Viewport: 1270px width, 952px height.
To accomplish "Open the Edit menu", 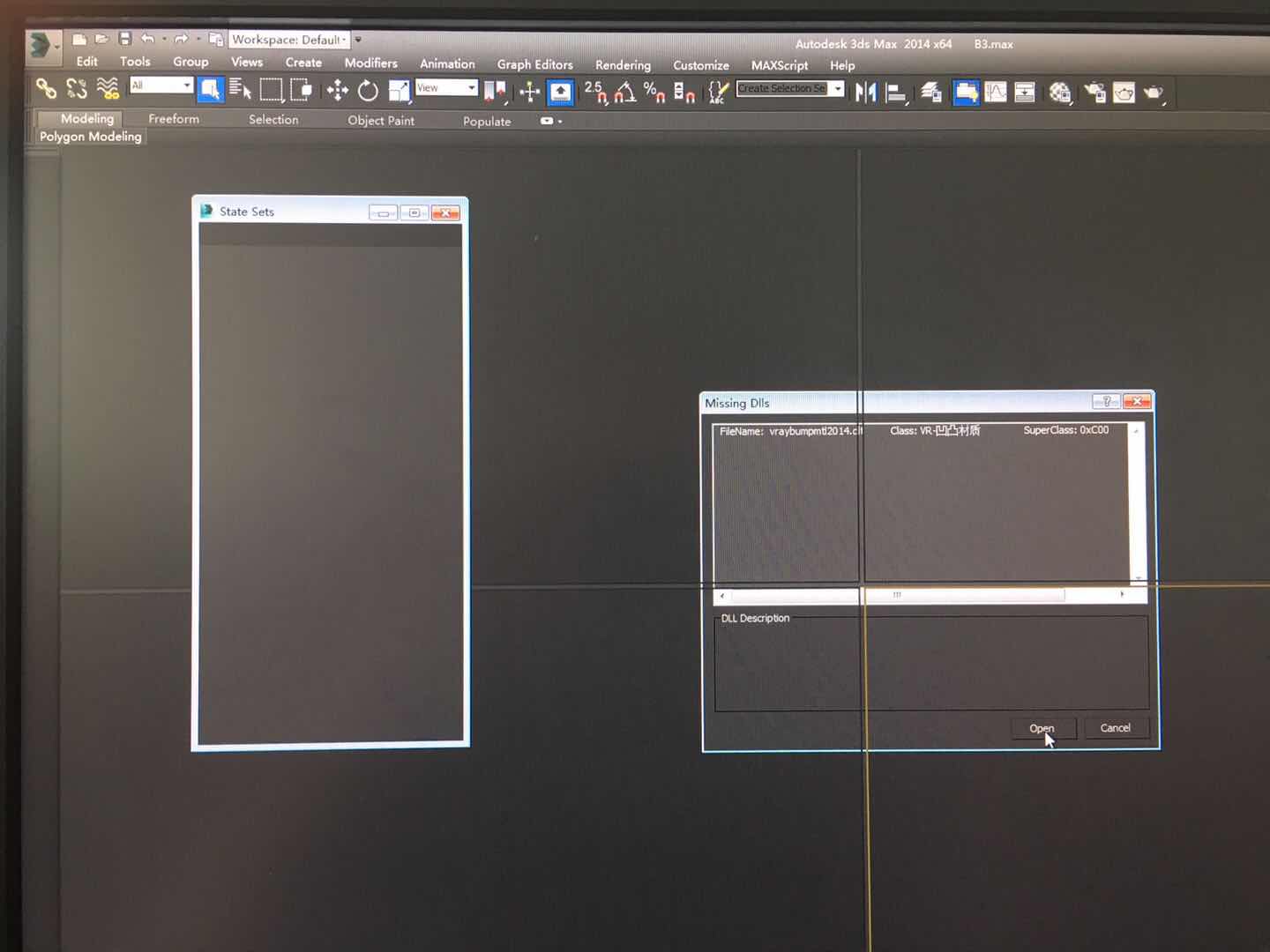I will pos(87,62).
